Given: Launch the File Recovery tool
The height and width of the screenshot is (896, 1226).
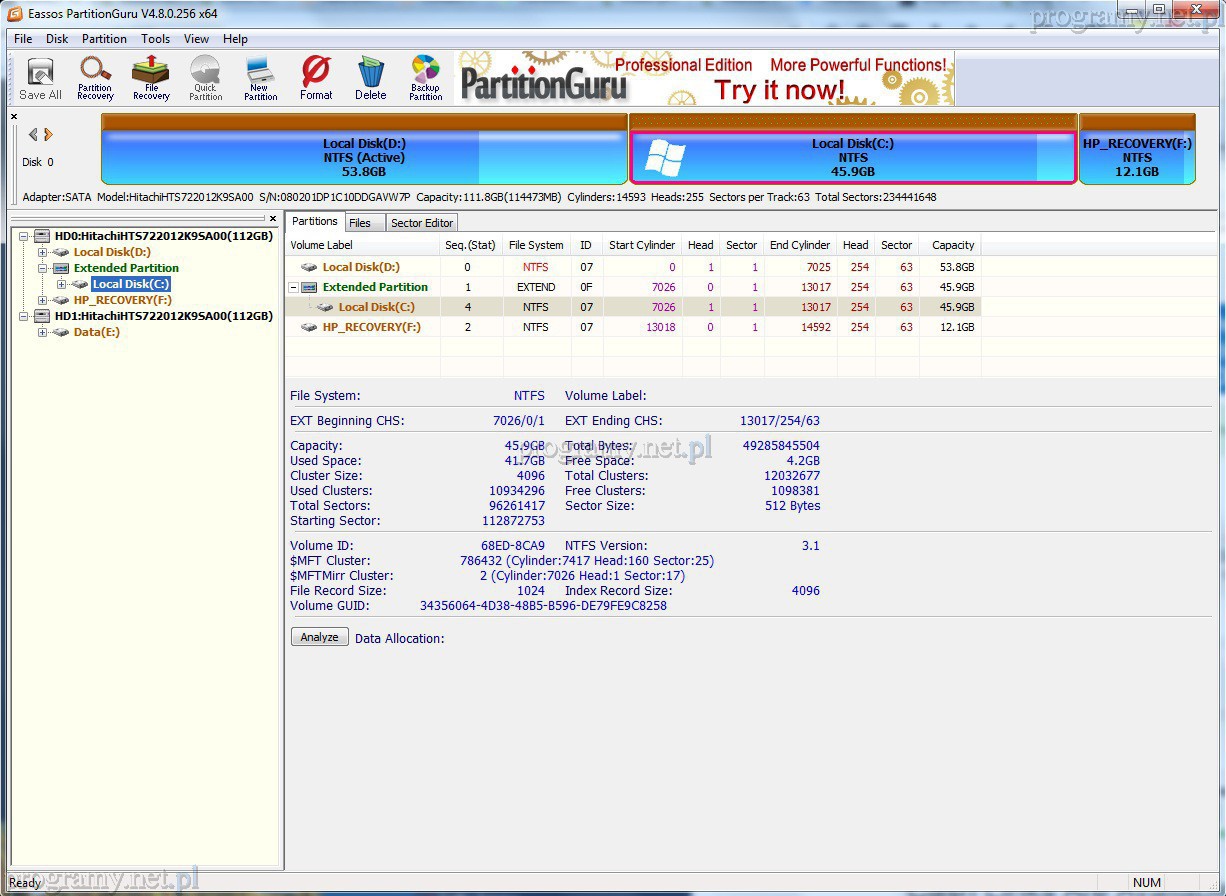Looking at the screenshot, I should pos(151,78).
